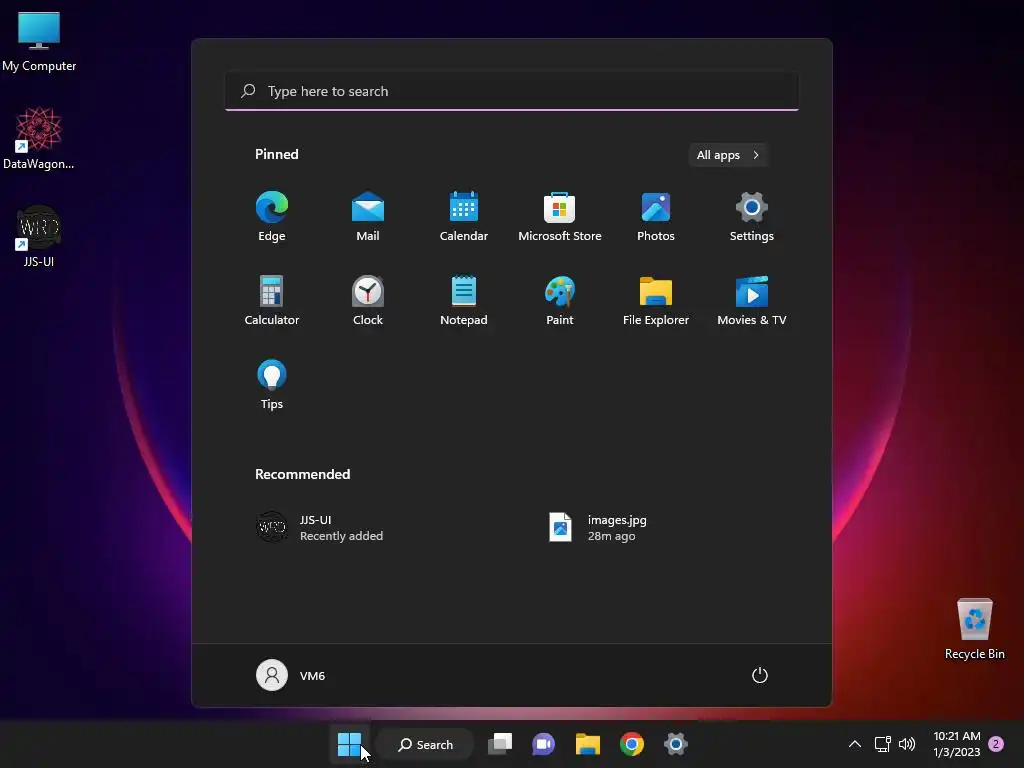The width and height of the screenshot is (1024, 768).
Task: Launch Movies & TV app
Action: click(752, 300)
